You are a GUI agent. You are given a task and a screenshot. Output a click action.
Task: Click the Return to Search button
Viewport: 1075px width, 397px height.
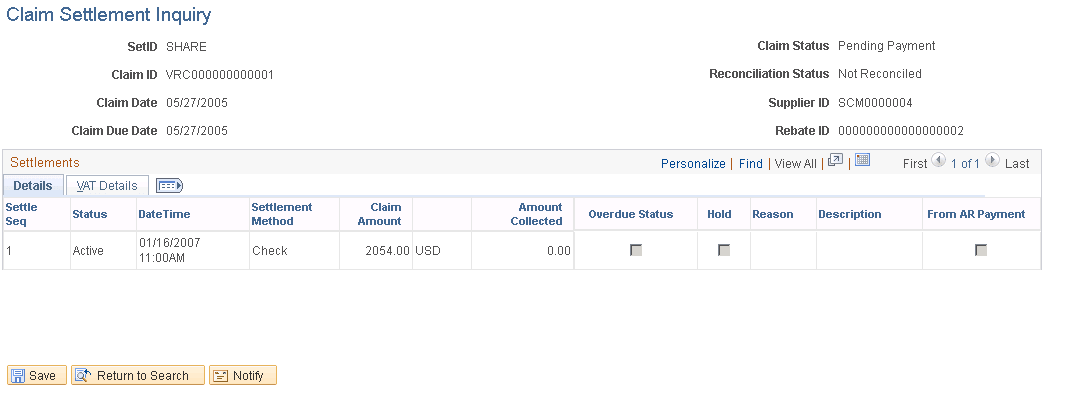tap(138, 376)
